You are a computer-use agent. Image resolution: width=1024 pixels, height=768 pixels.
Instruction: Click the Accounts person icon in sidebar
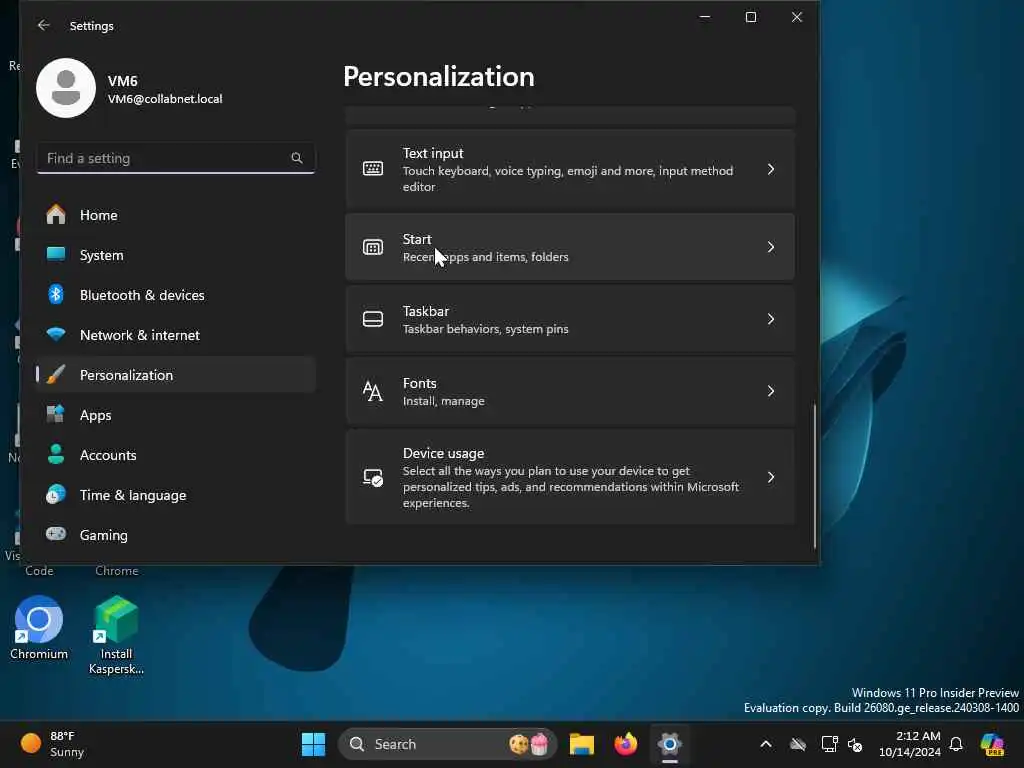click(56, 455)
